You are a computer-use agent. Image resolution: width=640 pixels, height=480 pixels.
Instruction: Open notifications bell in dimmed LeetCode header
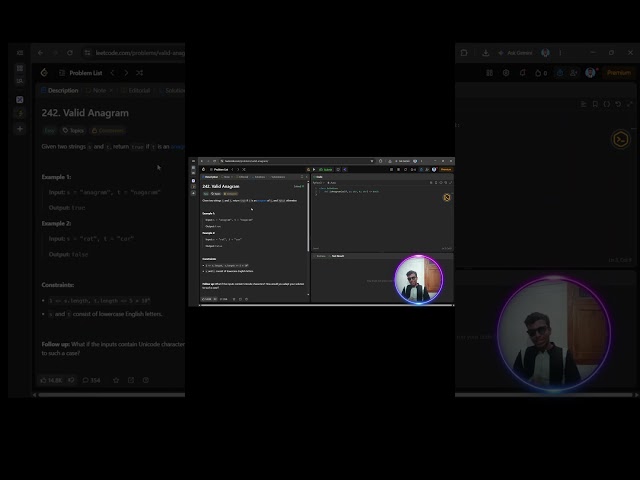[x=523, y=73]
